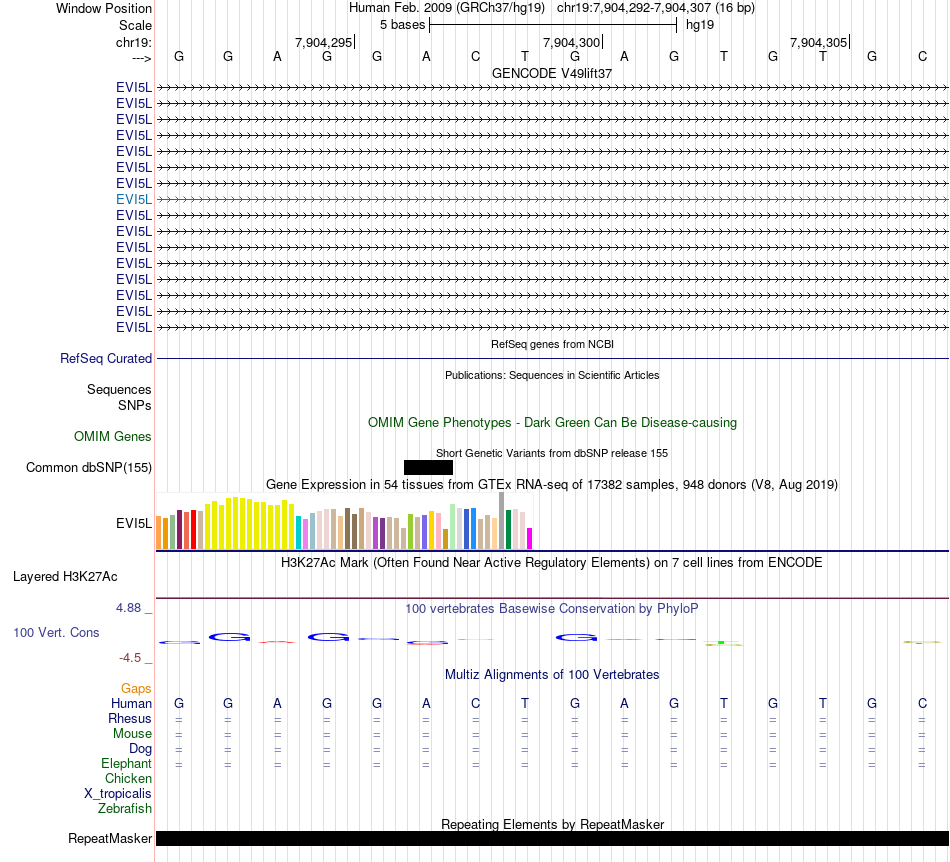Image resolution: width=950 pixels, height=862 pixels.
Task: Click the 'RefSeq genes from NCBI' title
Action: 553,344
